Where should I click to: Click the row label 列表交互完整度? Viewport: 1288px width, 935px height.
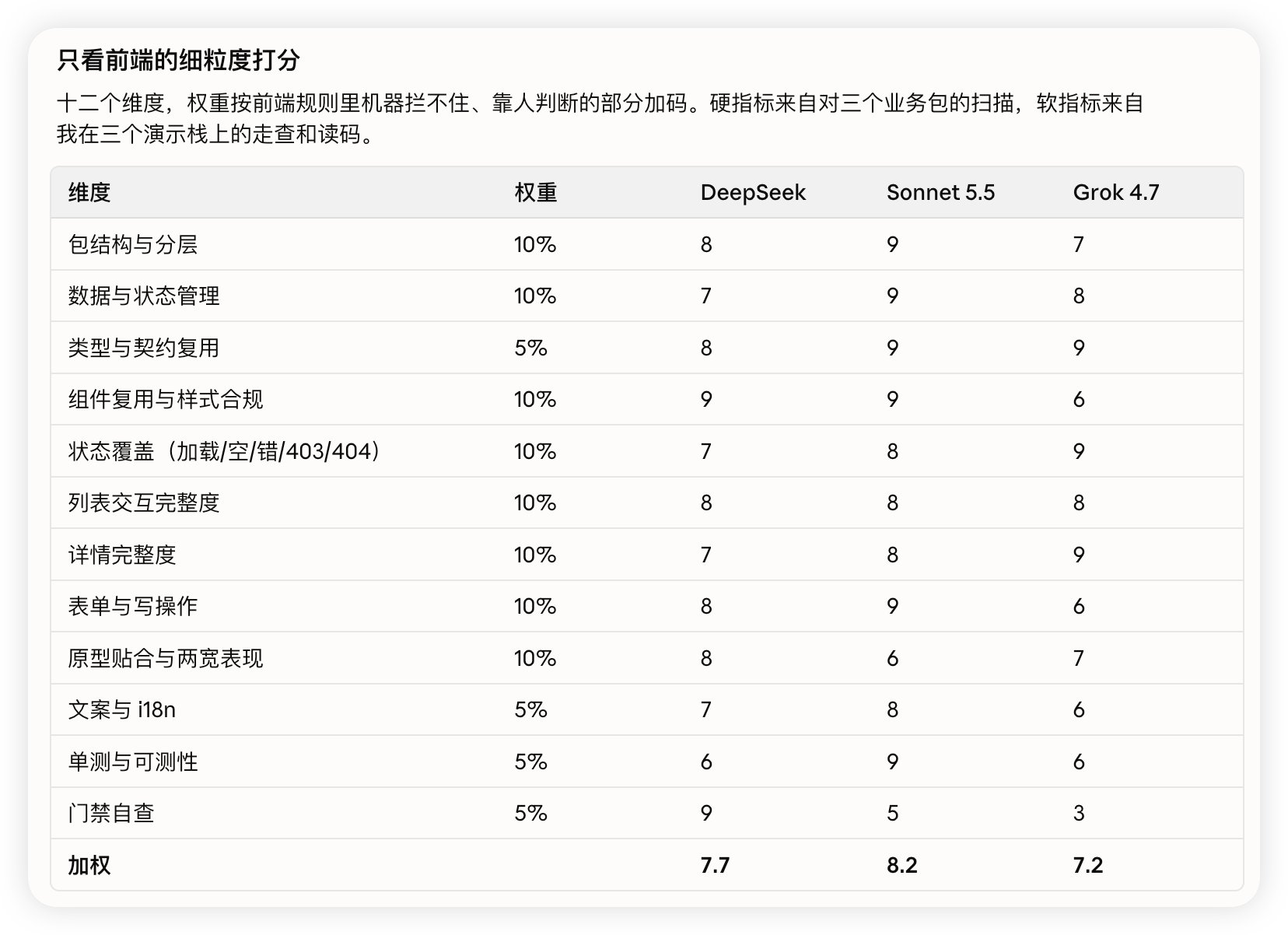pyautogui.click(x=144, y=503)
